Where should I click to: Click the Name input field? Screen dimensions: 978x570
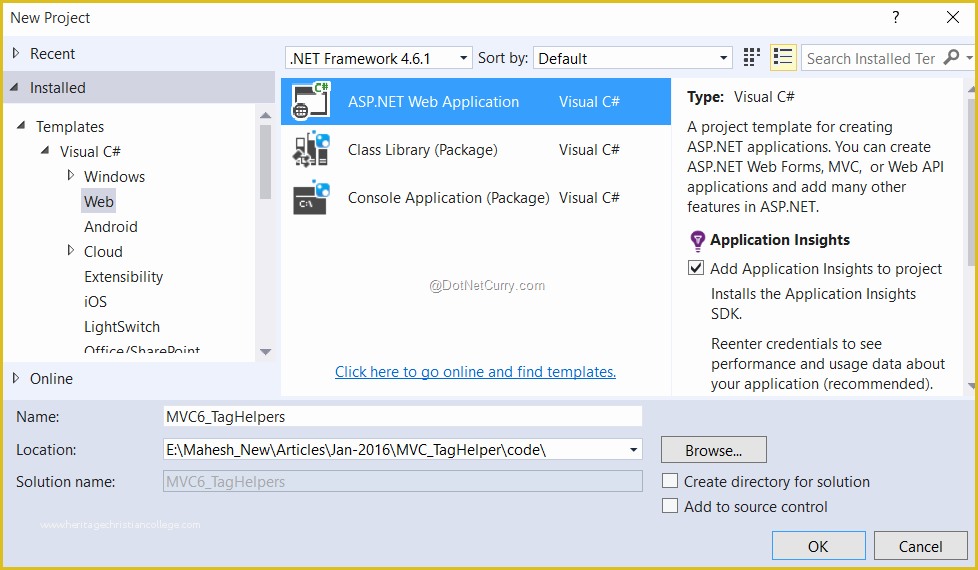(402, 417)
